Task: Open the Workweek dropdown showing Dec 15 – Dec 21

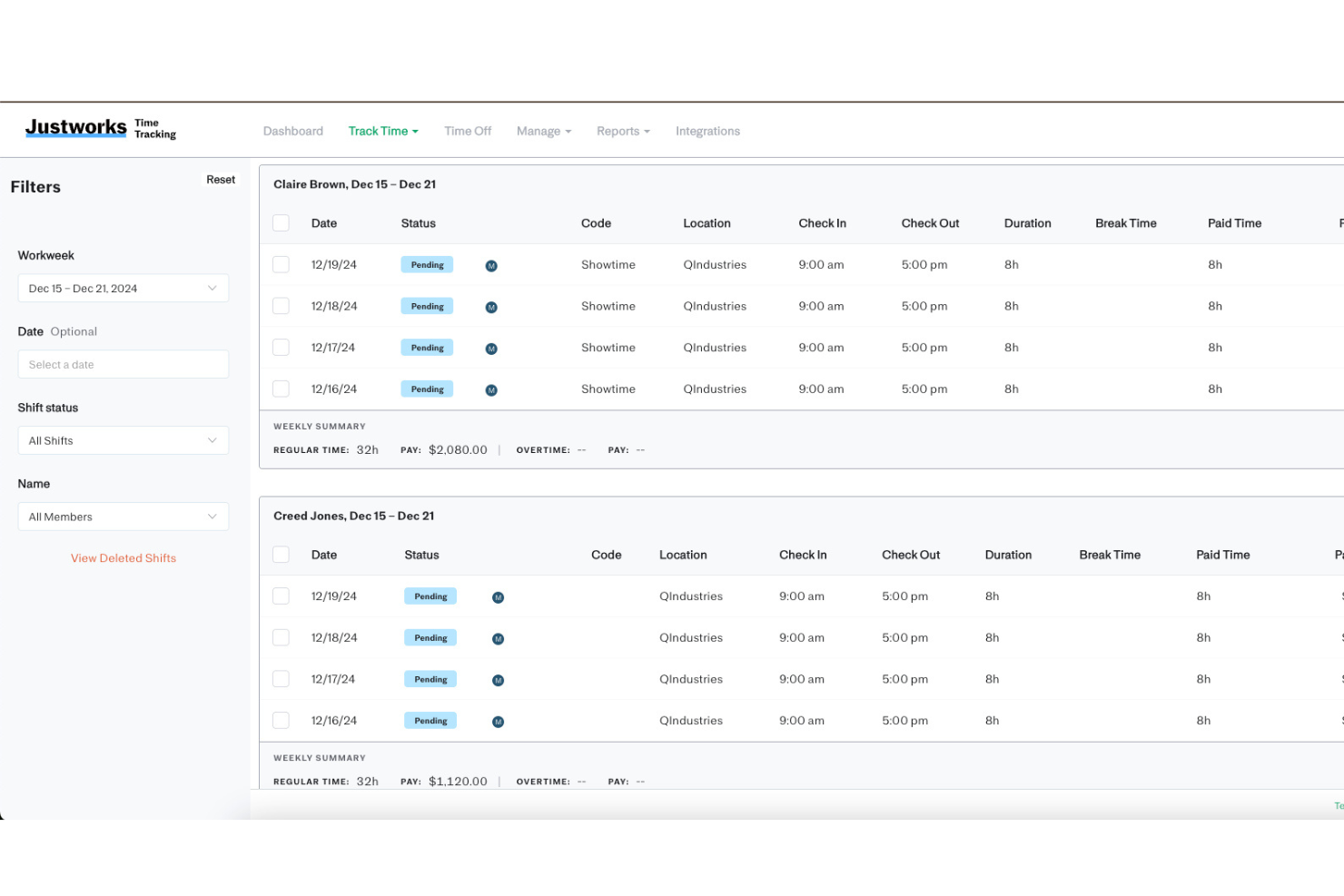Action: [123, 288]
